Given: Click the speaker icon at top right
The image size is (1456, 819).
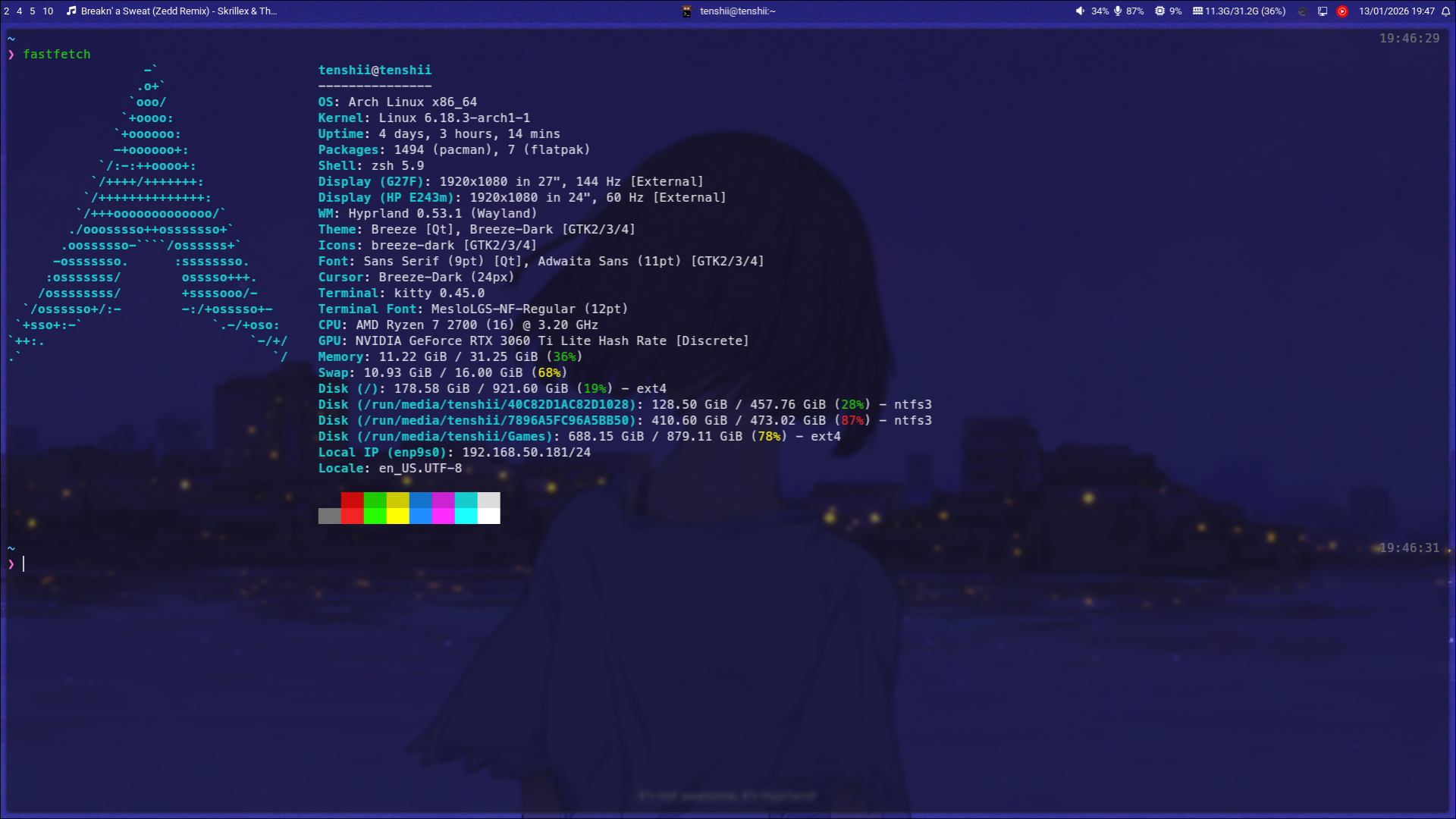Looking at the screenshot, I should [x=1080, y=11].
